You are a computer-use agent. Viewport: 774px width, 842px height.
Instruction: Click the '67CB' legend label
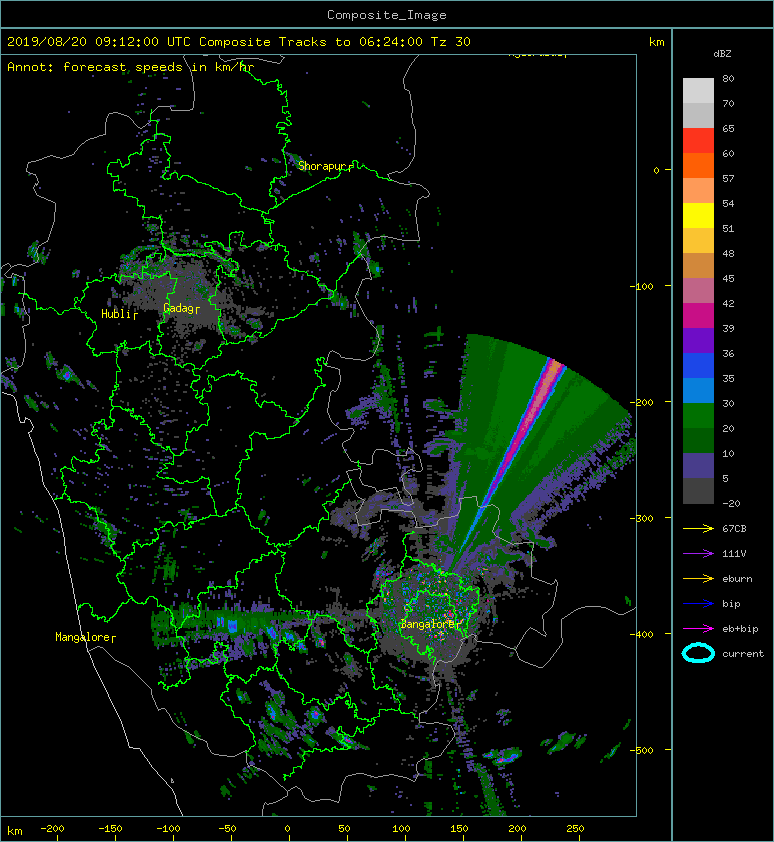coord(734,529)
